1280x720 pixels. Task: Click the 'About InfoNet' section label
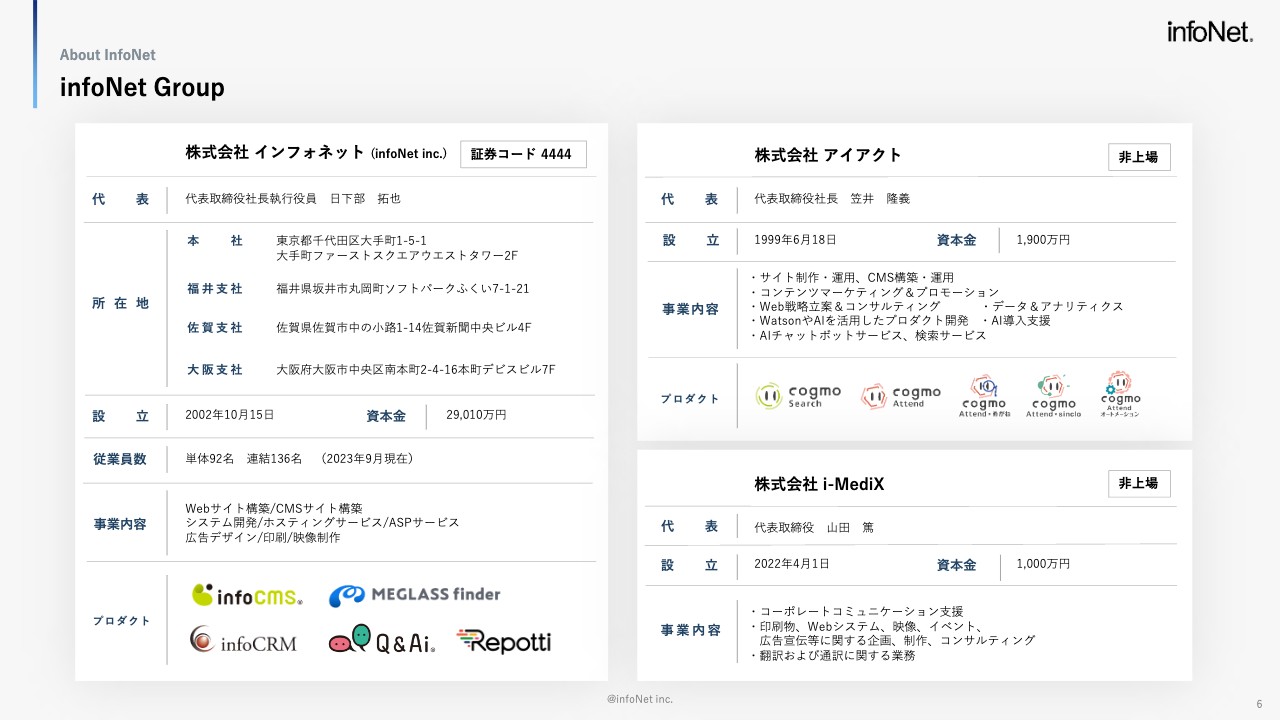tap(108, 55)
